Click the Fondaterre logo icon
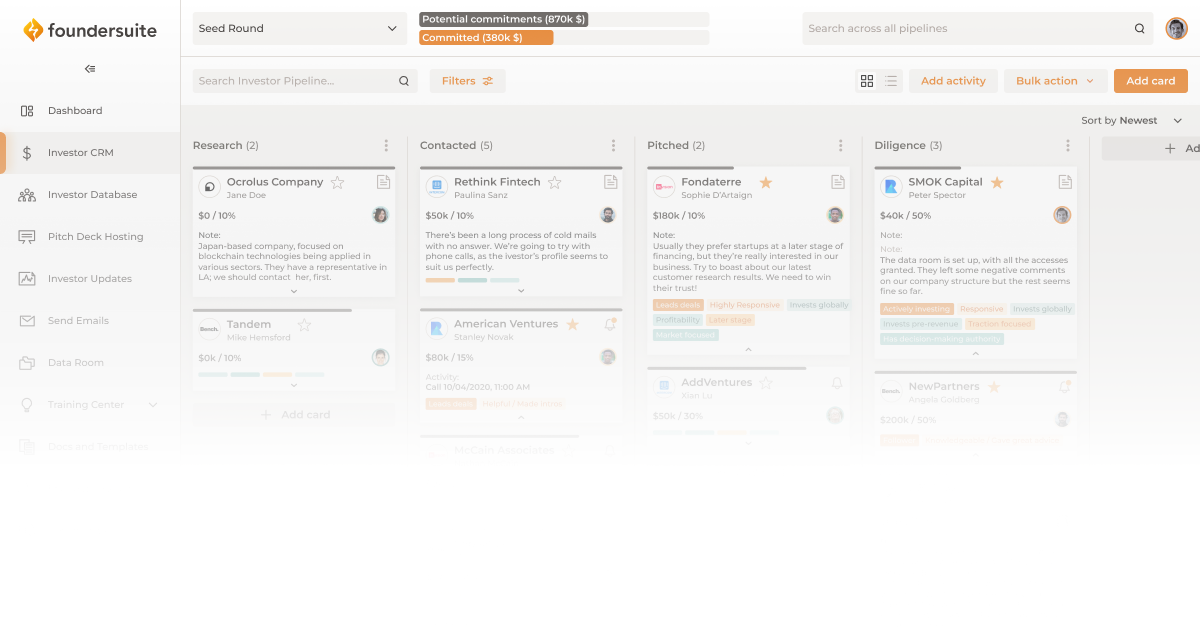Viewport: 1200px width, 630px height. 664,186
